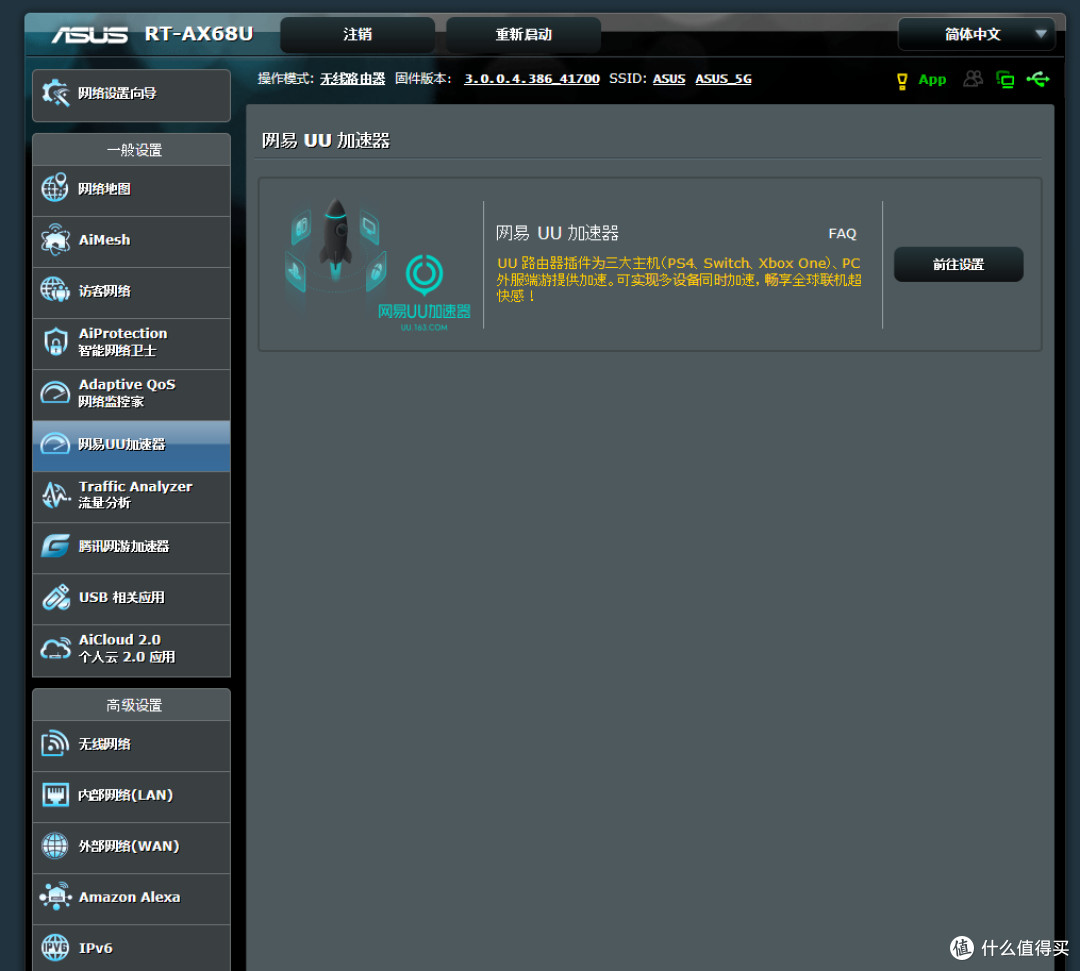Select 网络设置向导 menu entry
The width and height of the screenshot is (1080, 971).
[131, 95]
